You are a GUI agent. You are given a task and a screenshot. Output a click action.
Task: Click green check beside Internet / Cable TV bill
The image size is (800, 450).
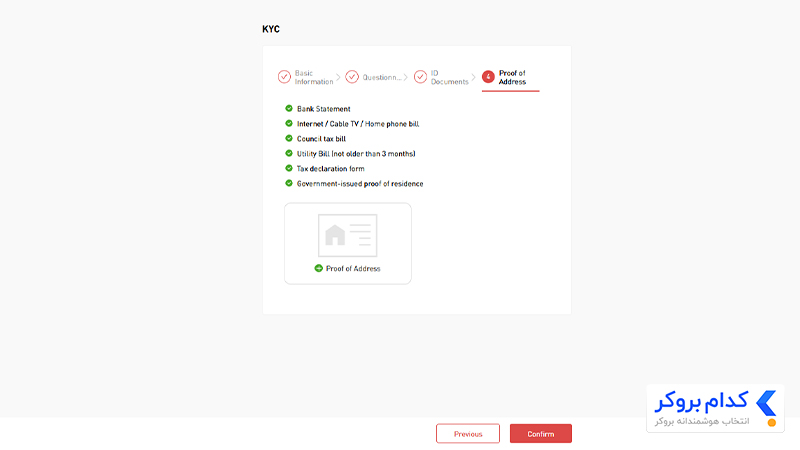click(289, 123)
